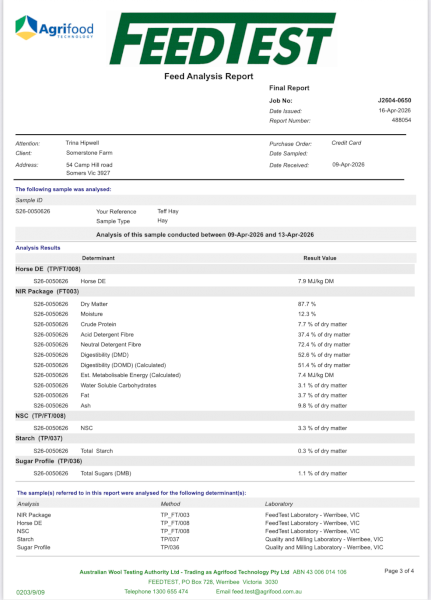Screen dimensions: 431x600
Task: Select the 'Final Report' heading
Action: tap(289, 88)
